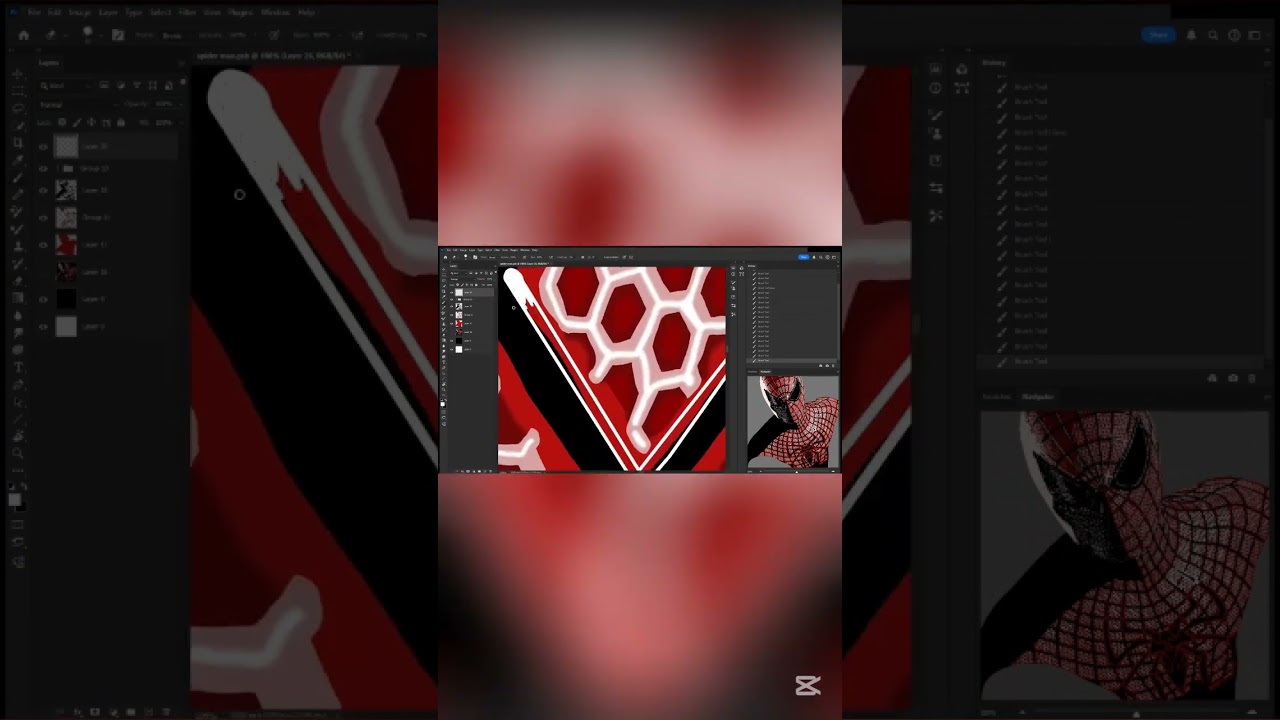Filter for type layers icon in dimmed Layers panel
Image resolution: width=1280 pixels, height=720 pixels.
136,85
